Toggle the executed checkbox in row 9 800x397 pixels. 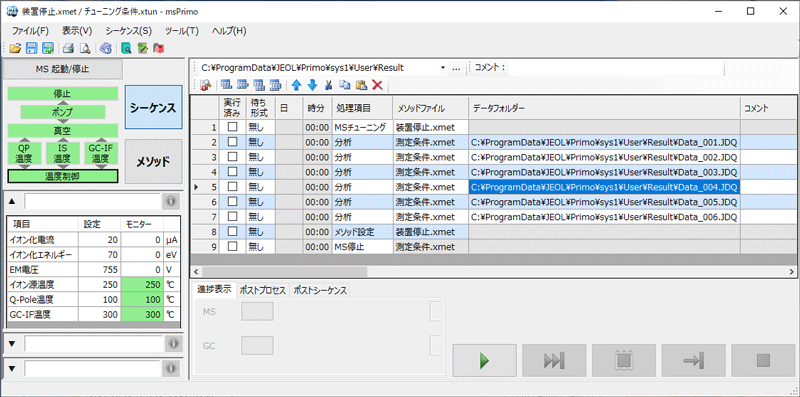click(233, 246)
